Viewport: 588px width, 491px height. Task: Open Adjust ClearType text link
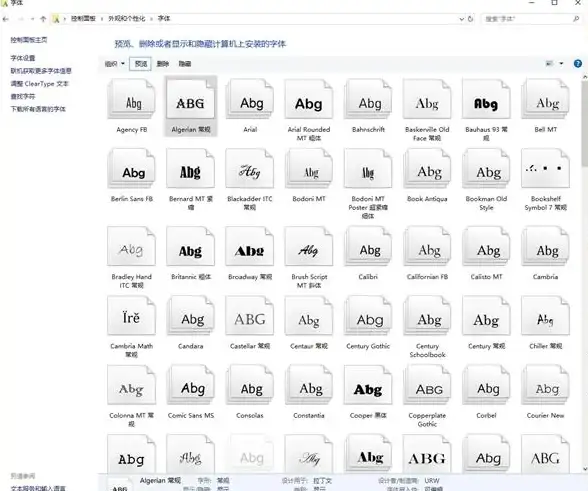point(39,84)
